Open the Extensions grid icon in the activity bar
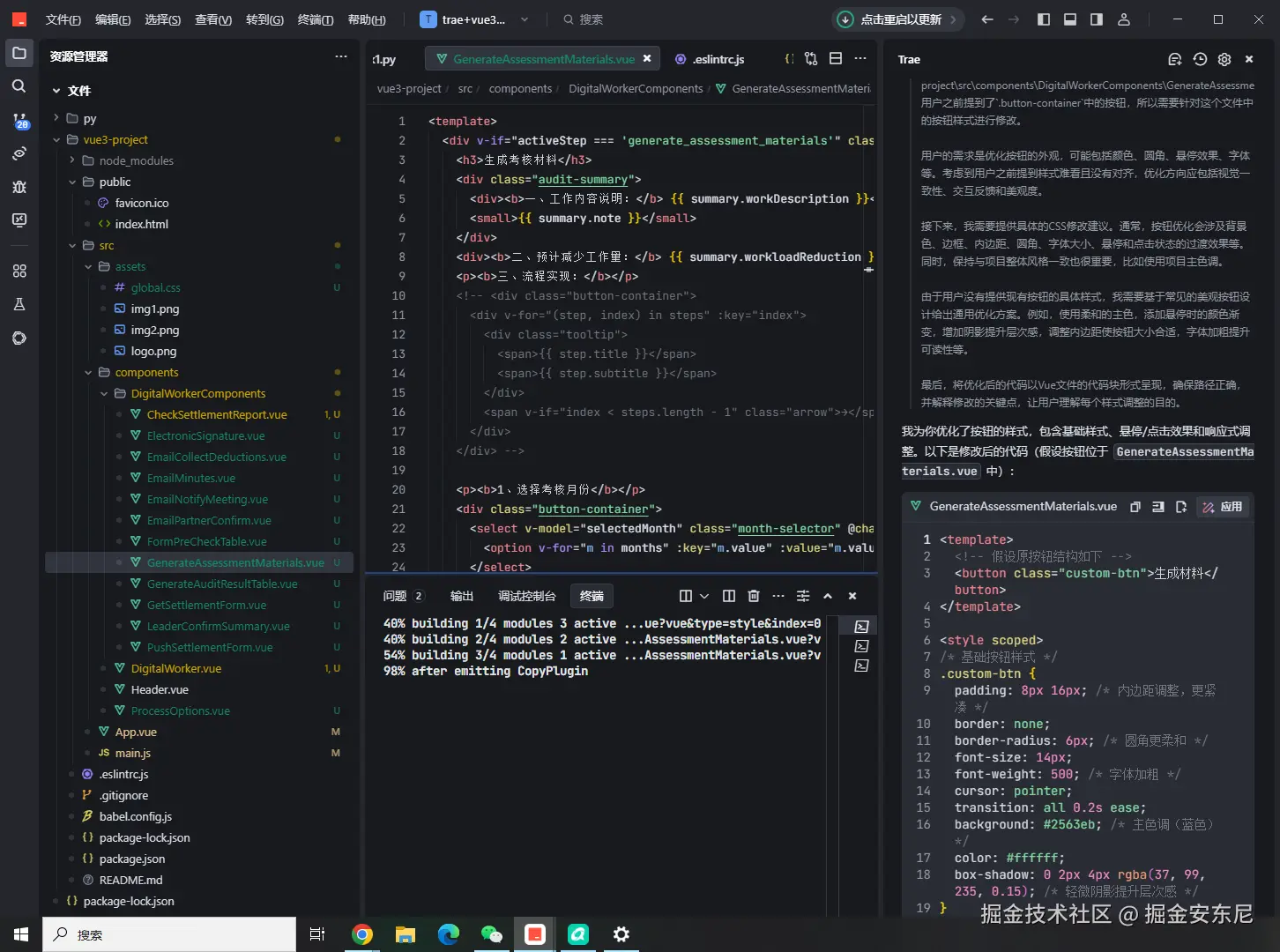Viewport: 1280px width, 952px height. pyautogui.click(x=19, y=271)
